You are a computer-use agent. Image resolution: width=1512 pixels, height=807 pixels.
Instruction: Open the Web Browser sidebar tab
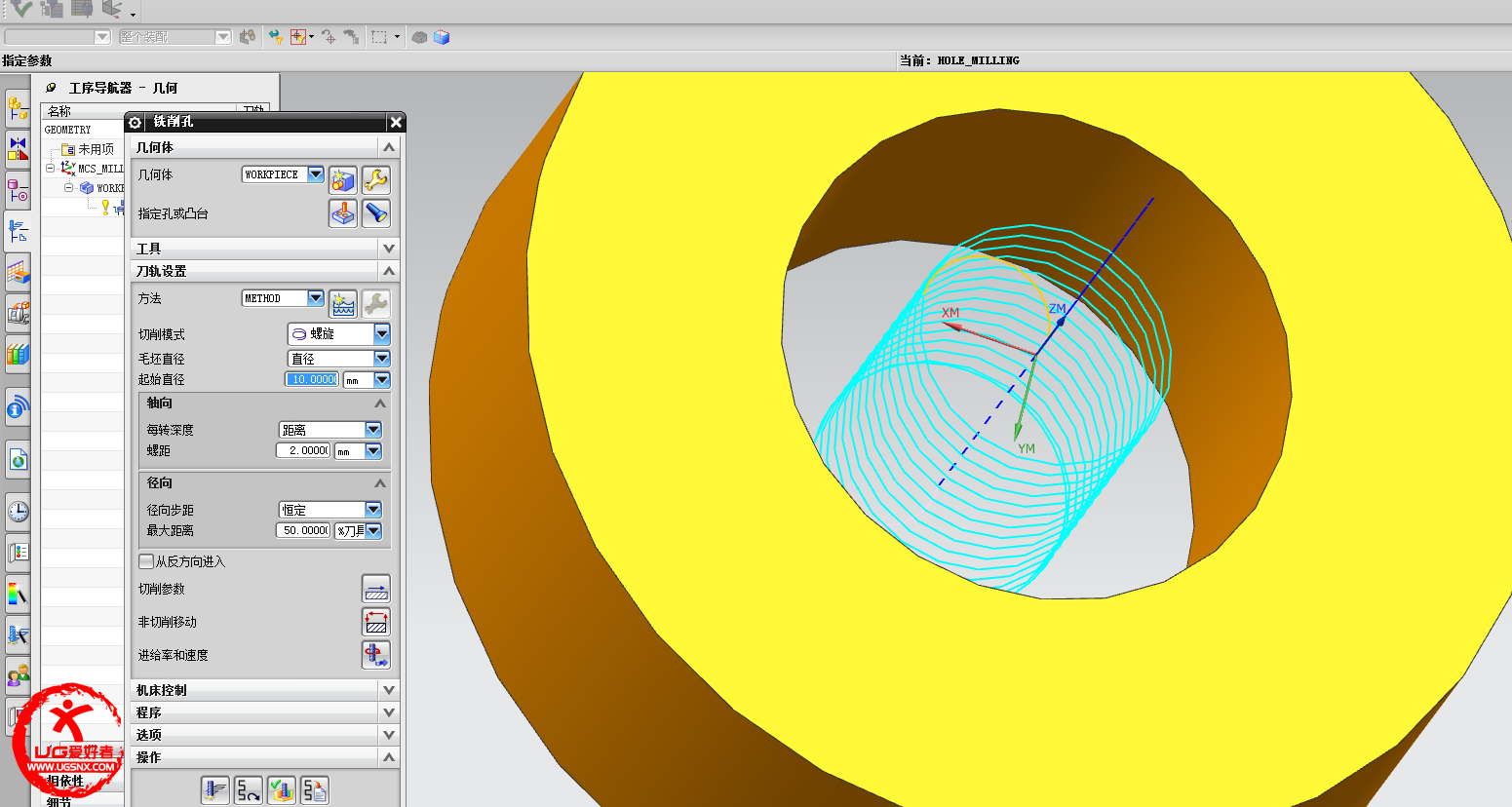coord(18,459)
